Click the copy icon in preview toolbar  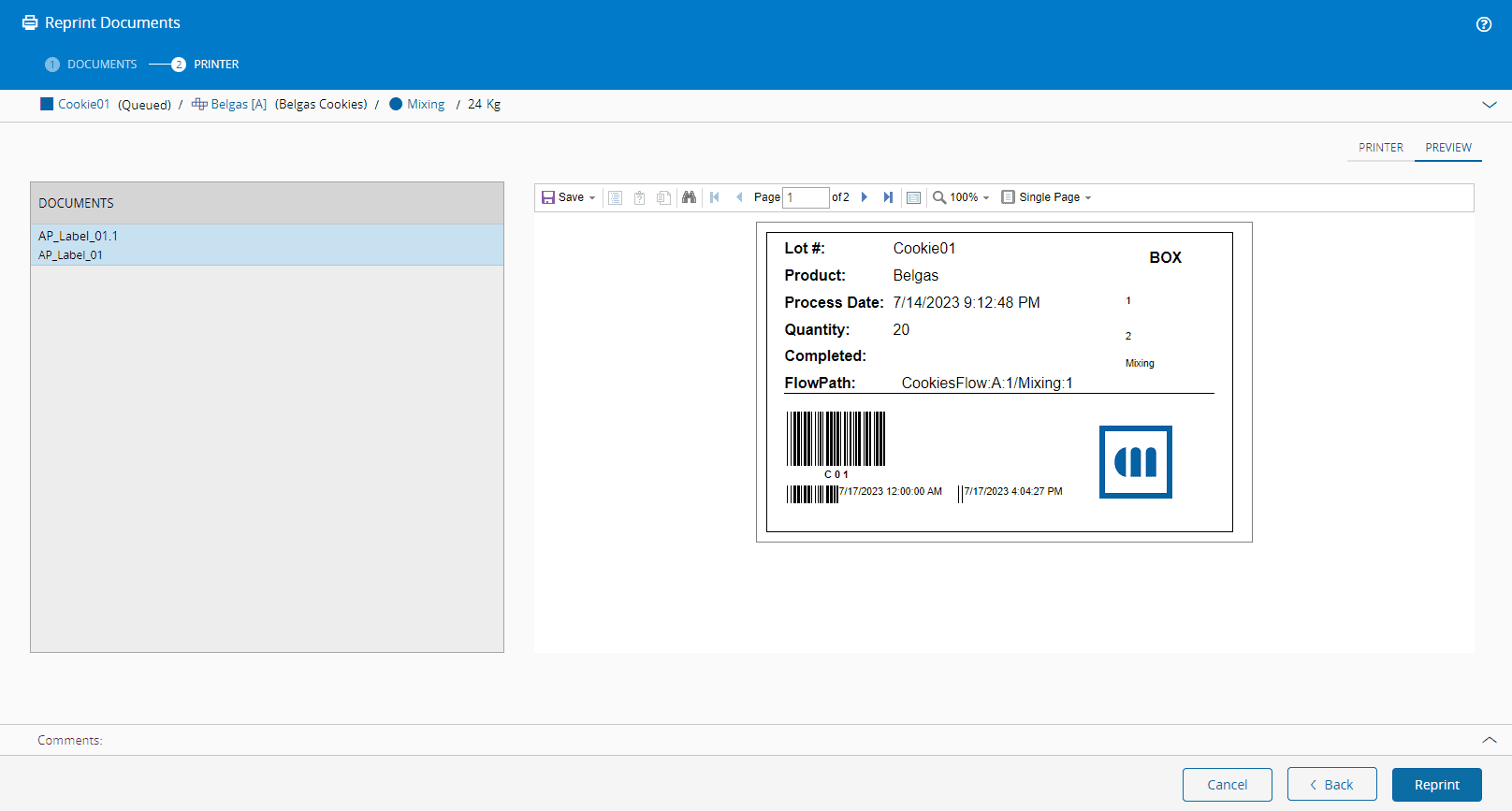(x=663, y=197)
